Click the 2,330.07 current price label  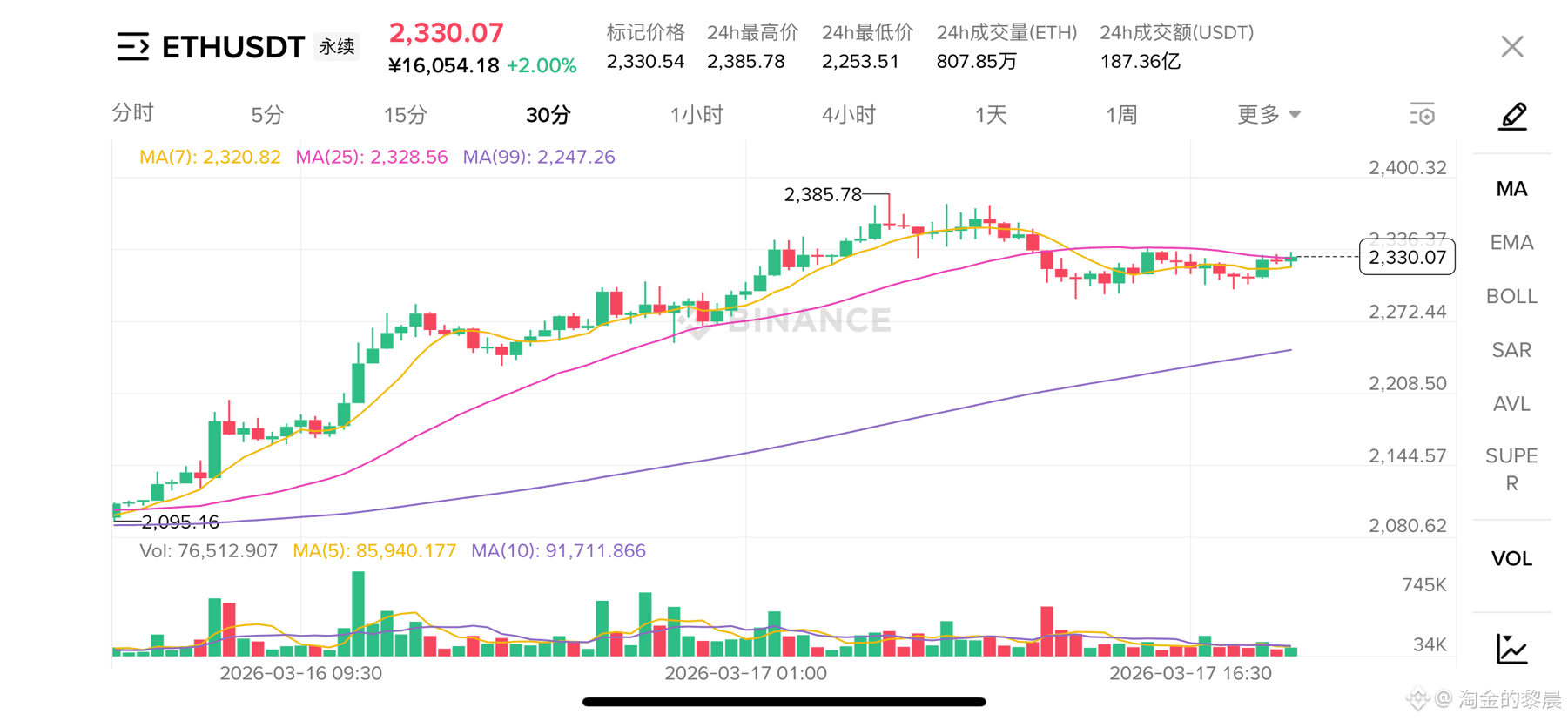pyautogui.click(x=446, y=33)
